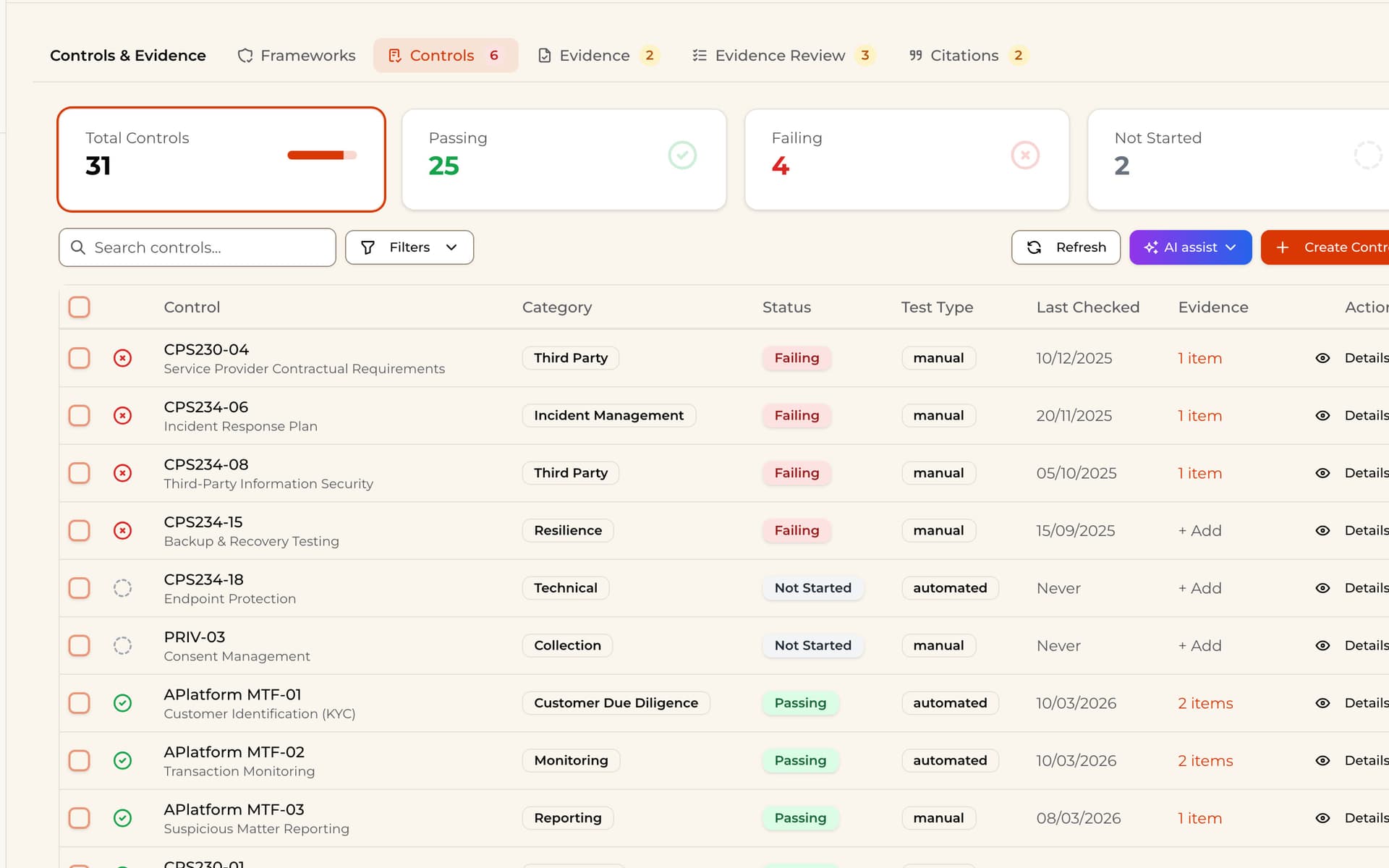This screenshot has width=1389, height=868.
Task: Check the box for APlatform MTF-01 row
Action: click(80, 703)
